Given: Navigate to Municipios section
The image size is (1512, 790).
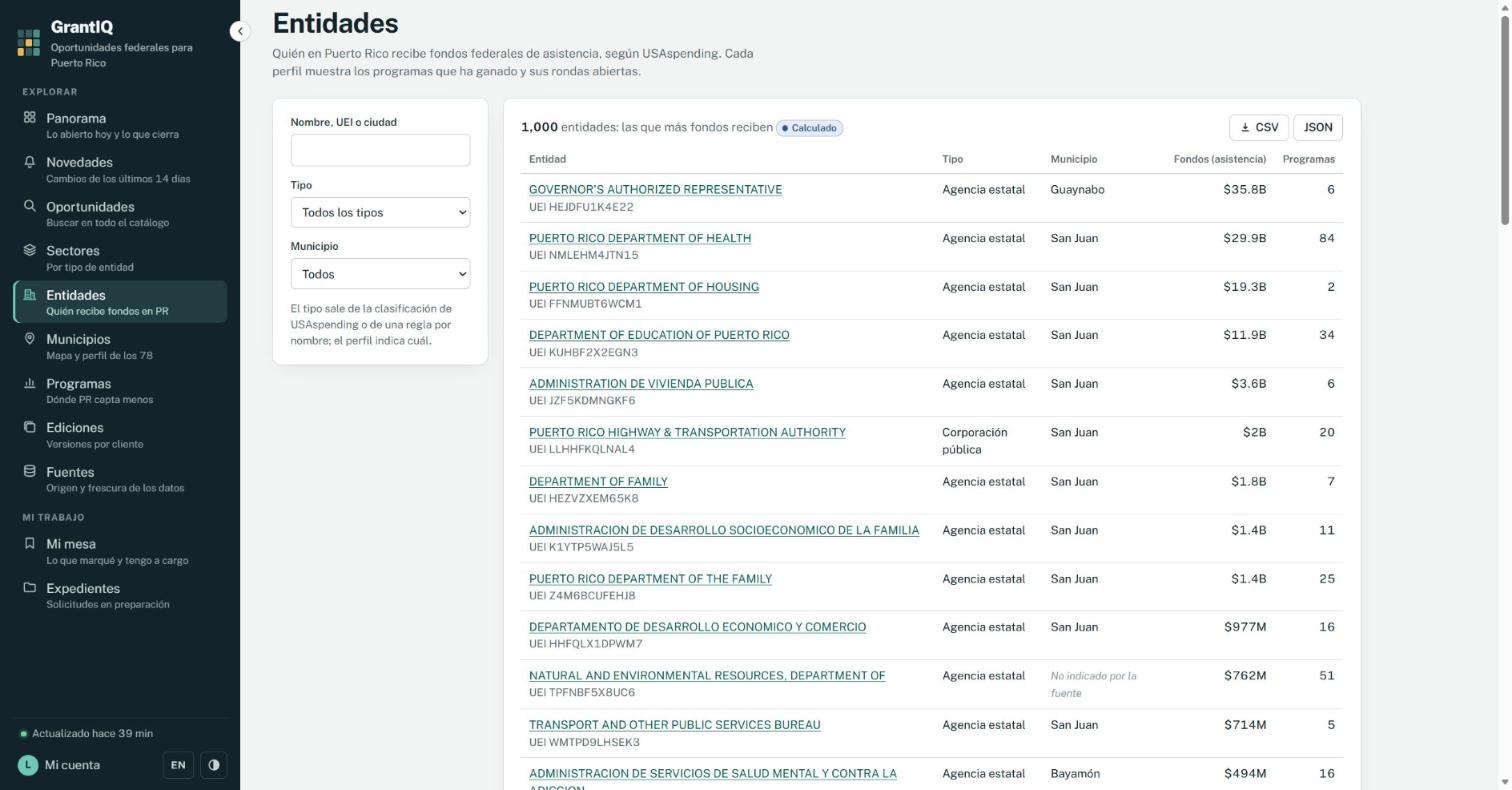Looking at the screenshot, I should [x=120, y=346].
